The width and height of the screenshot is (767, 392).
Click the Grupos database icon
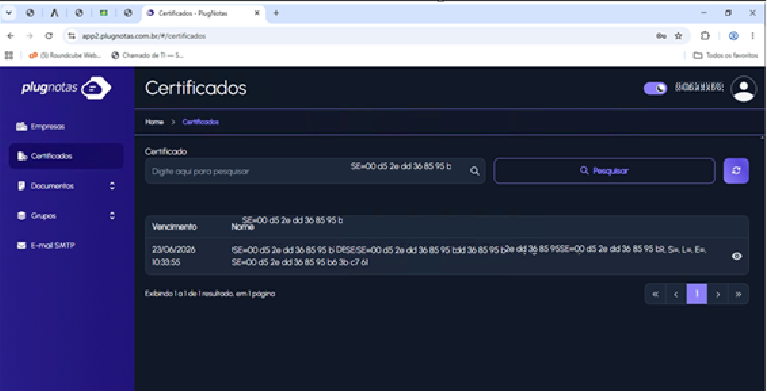(x=21, y=216)
